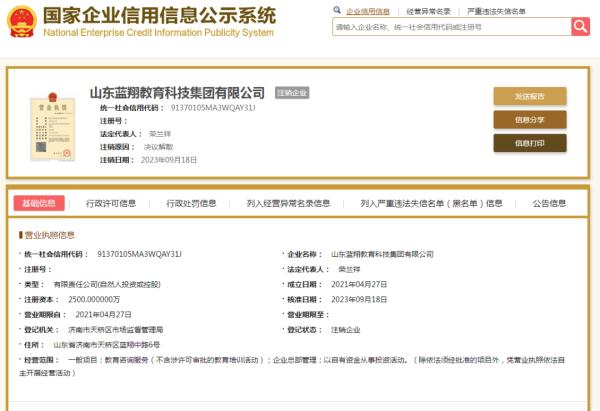Switch to the 行政许可信息 tab
The width and height of the screenshot is (600, 411).
coord(111,203)
